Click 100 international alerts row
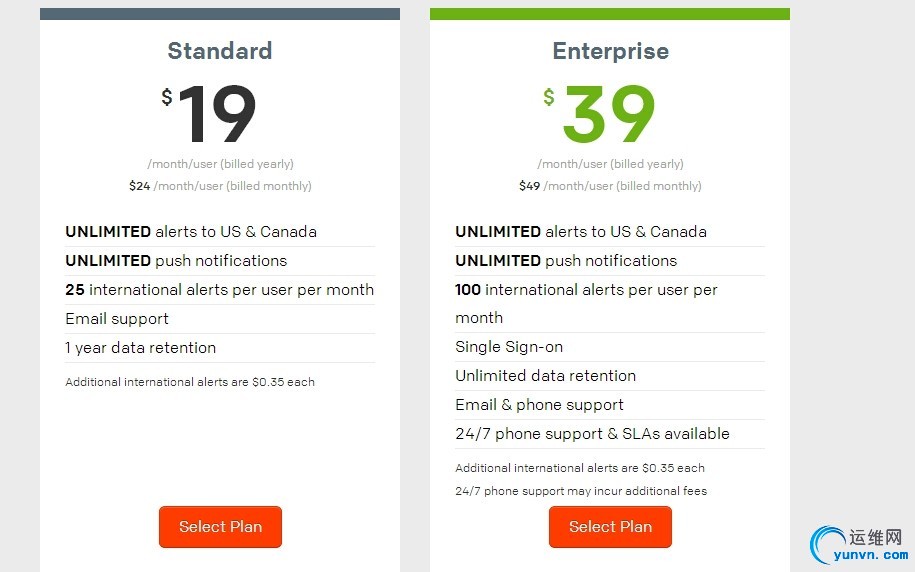Viewport: 915px width, 572px height. (610, 304)
